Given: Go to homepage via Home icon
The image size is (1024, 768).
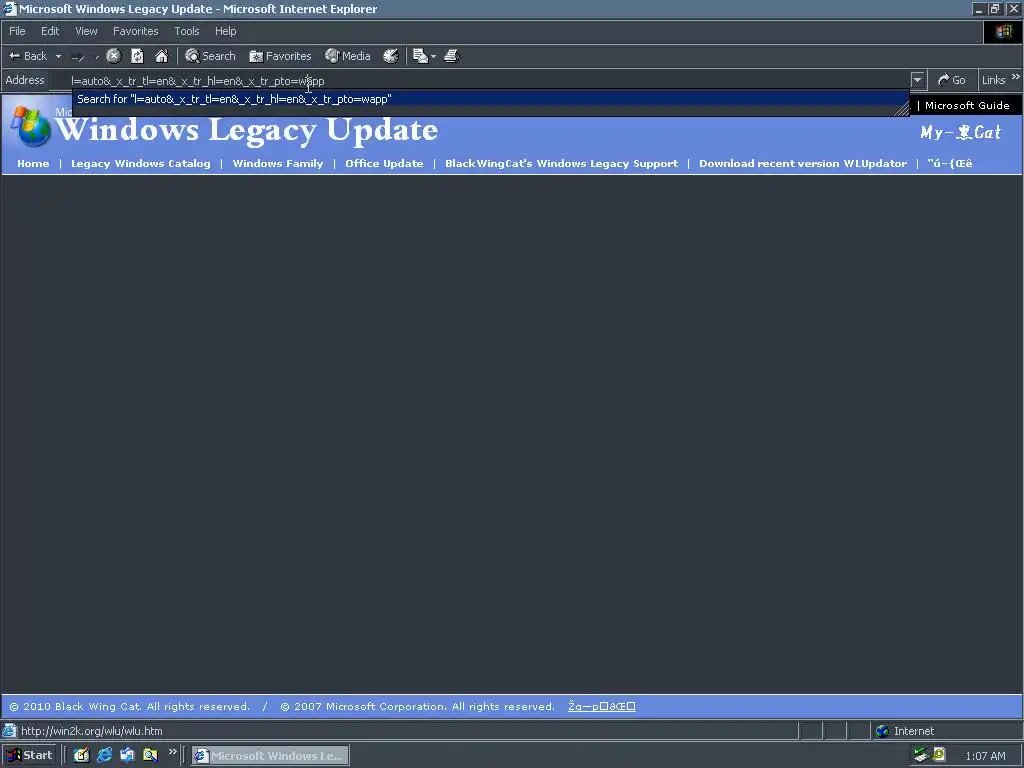Looking at the screenshot, I should point(161,56).
